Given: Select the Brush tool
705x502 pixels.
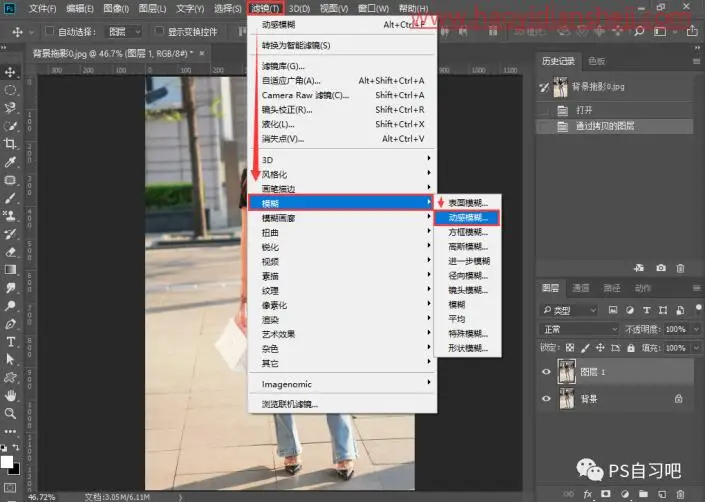Looking at the screenshot, I should click(x=10, y=198).
